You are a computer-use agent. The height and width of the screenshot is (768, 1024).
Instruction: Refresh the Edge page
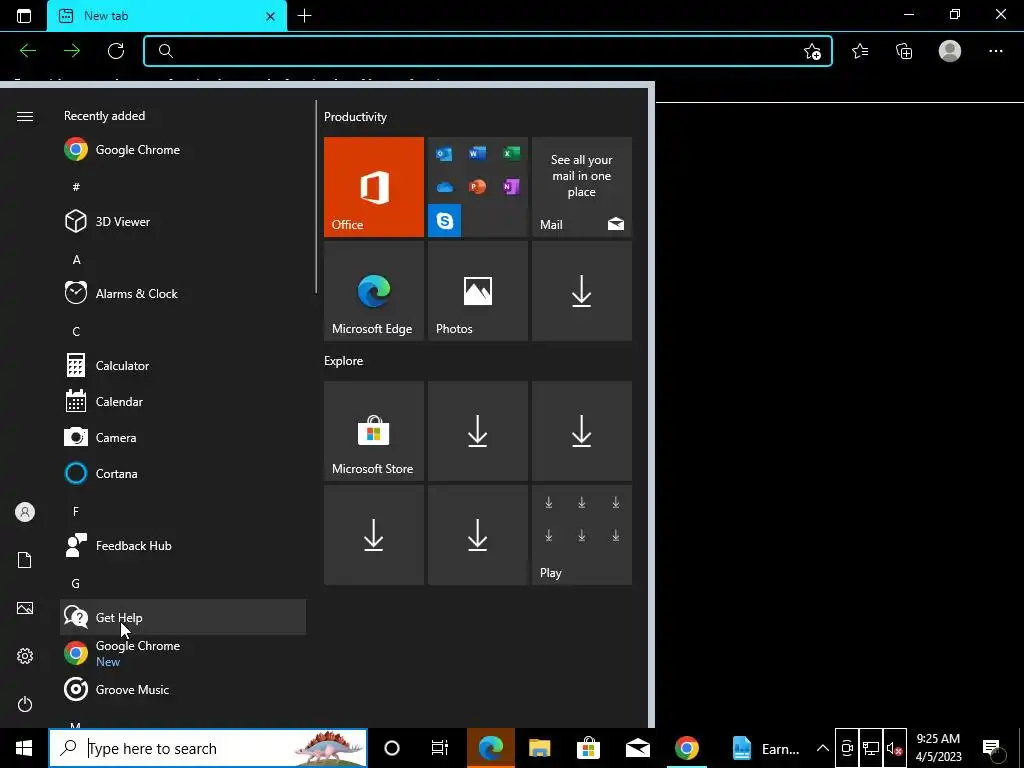116,51
